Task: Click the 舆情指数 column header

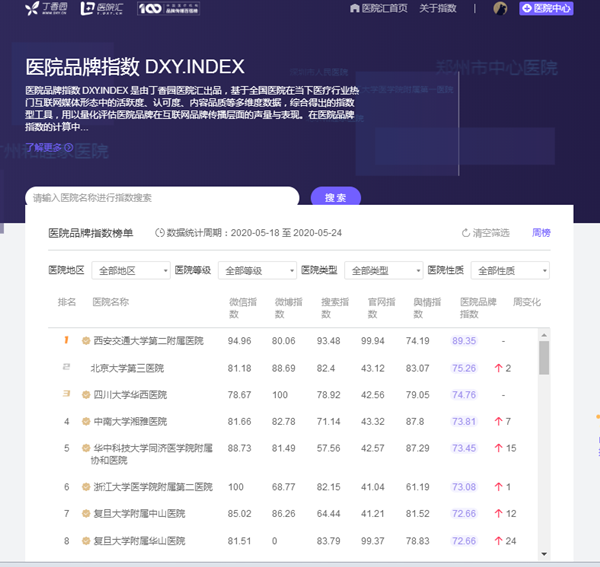Action: click(427, 308)
